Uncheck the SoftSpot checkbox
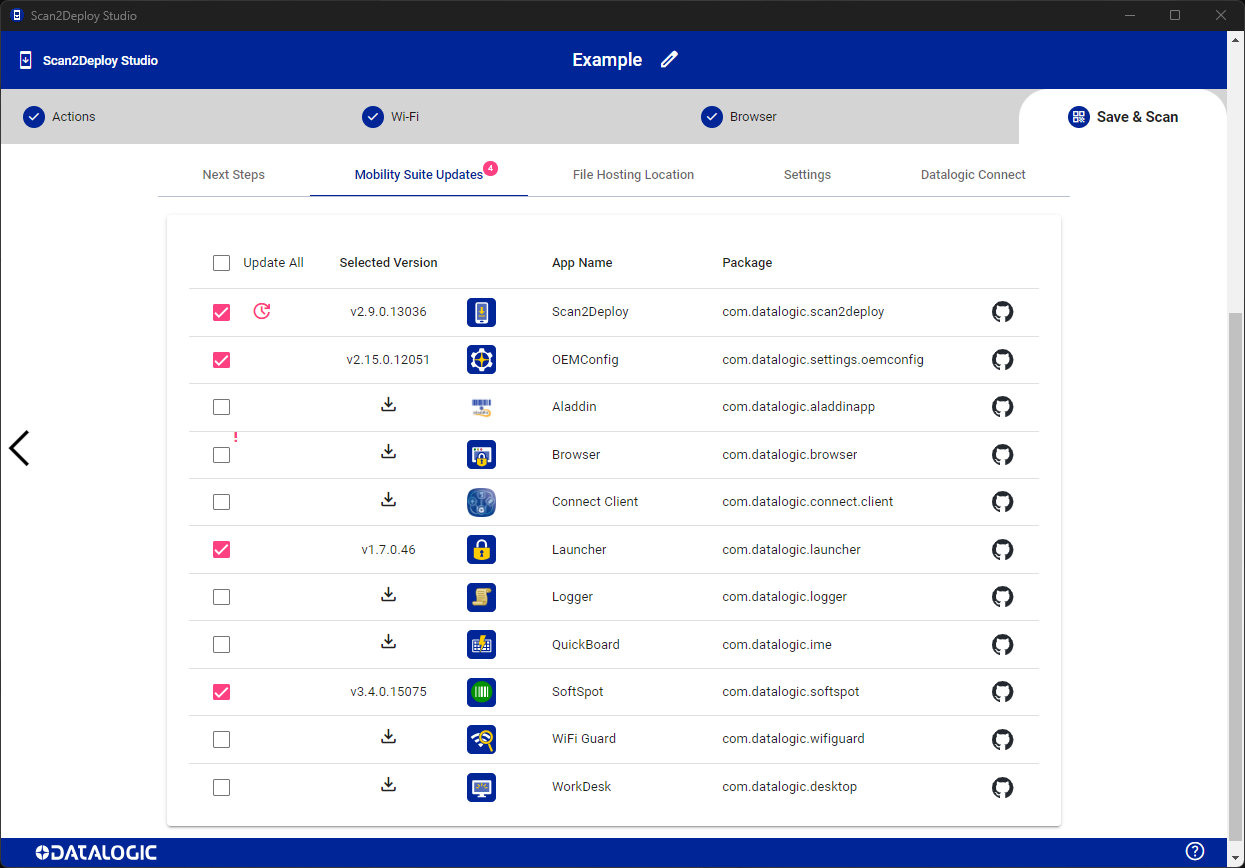The width and height of the screenshot is (1245, 868). [x=221, y=692]
